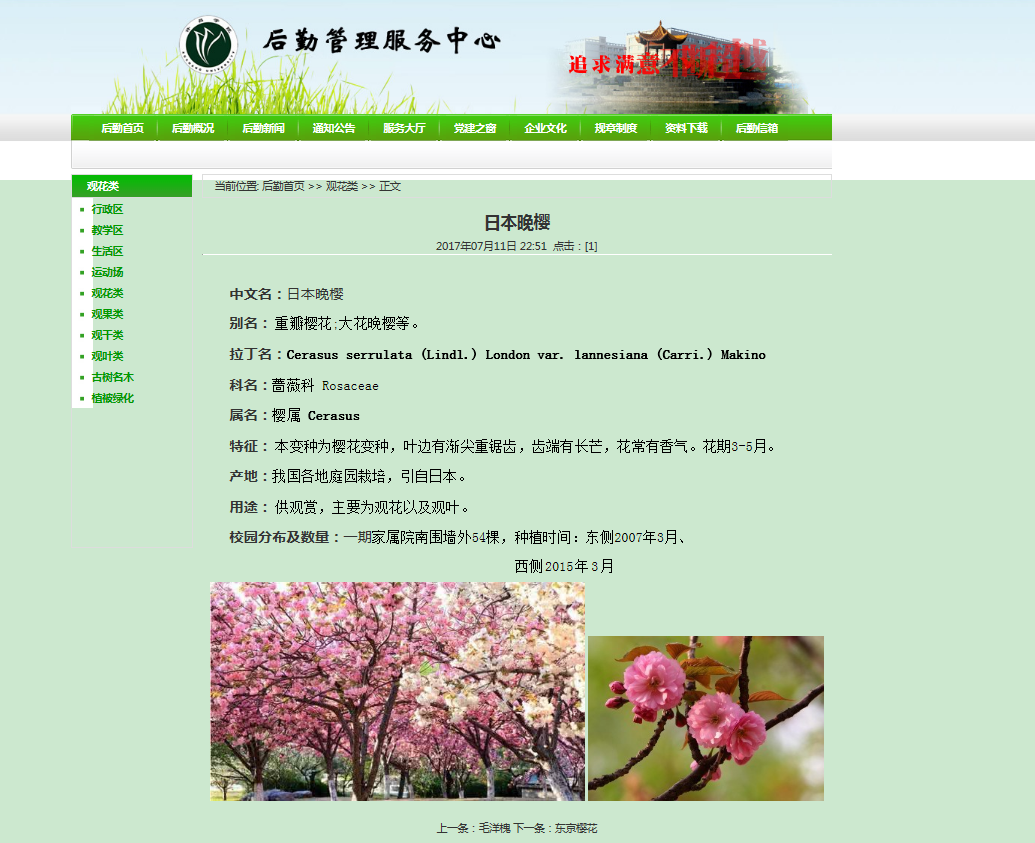Open 后勤新闻 from the green menu bar
This screenshot has width=1035, height=843.
click(263, 128)
